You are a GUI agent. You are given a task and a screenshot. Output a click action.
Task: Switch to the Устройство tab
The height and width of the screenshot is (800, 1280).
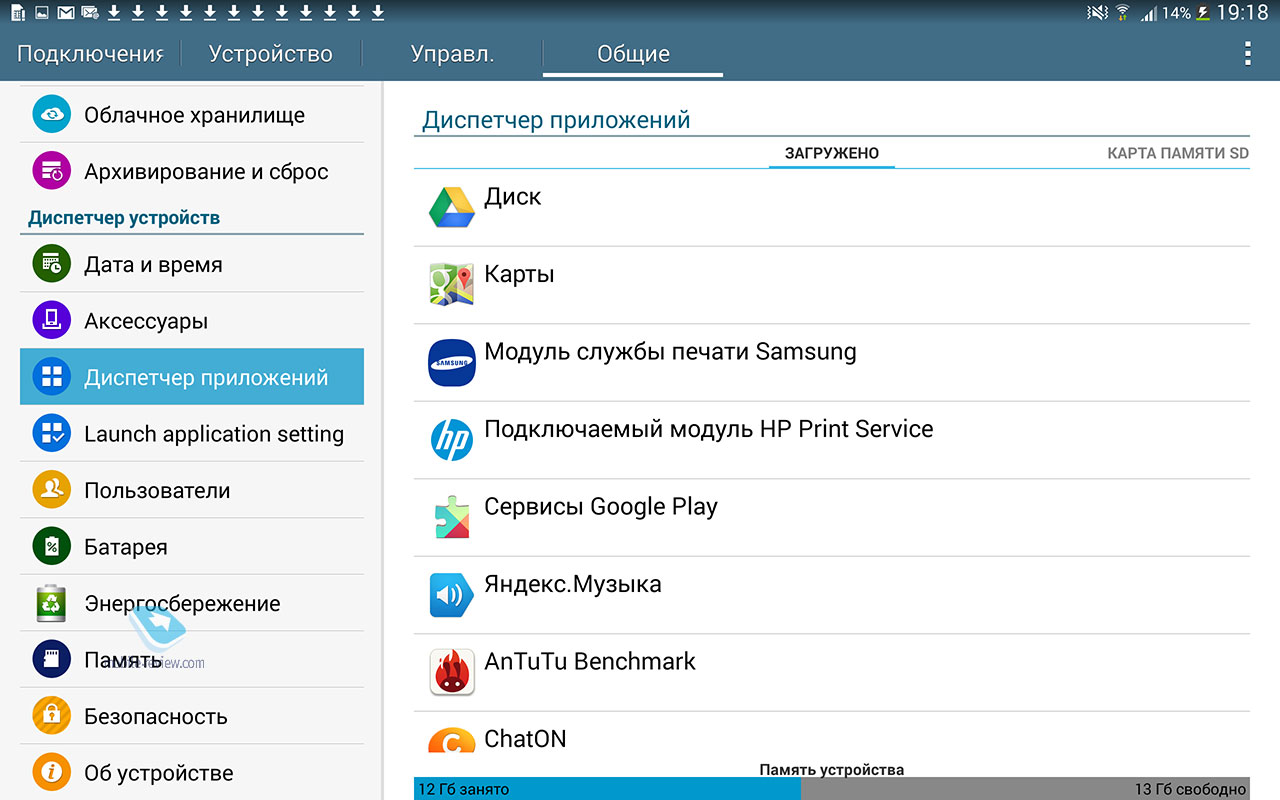[x=270, y=54]
